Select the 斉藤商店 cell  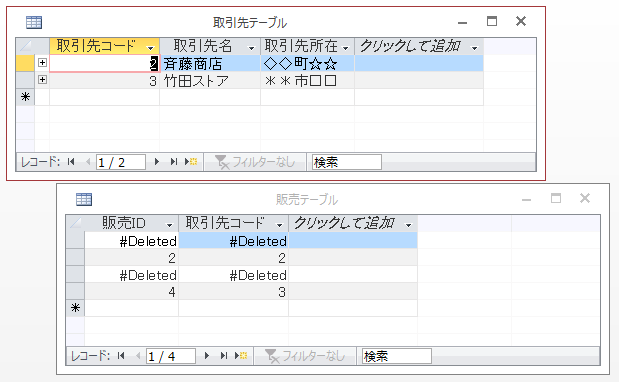coord(210,63)
